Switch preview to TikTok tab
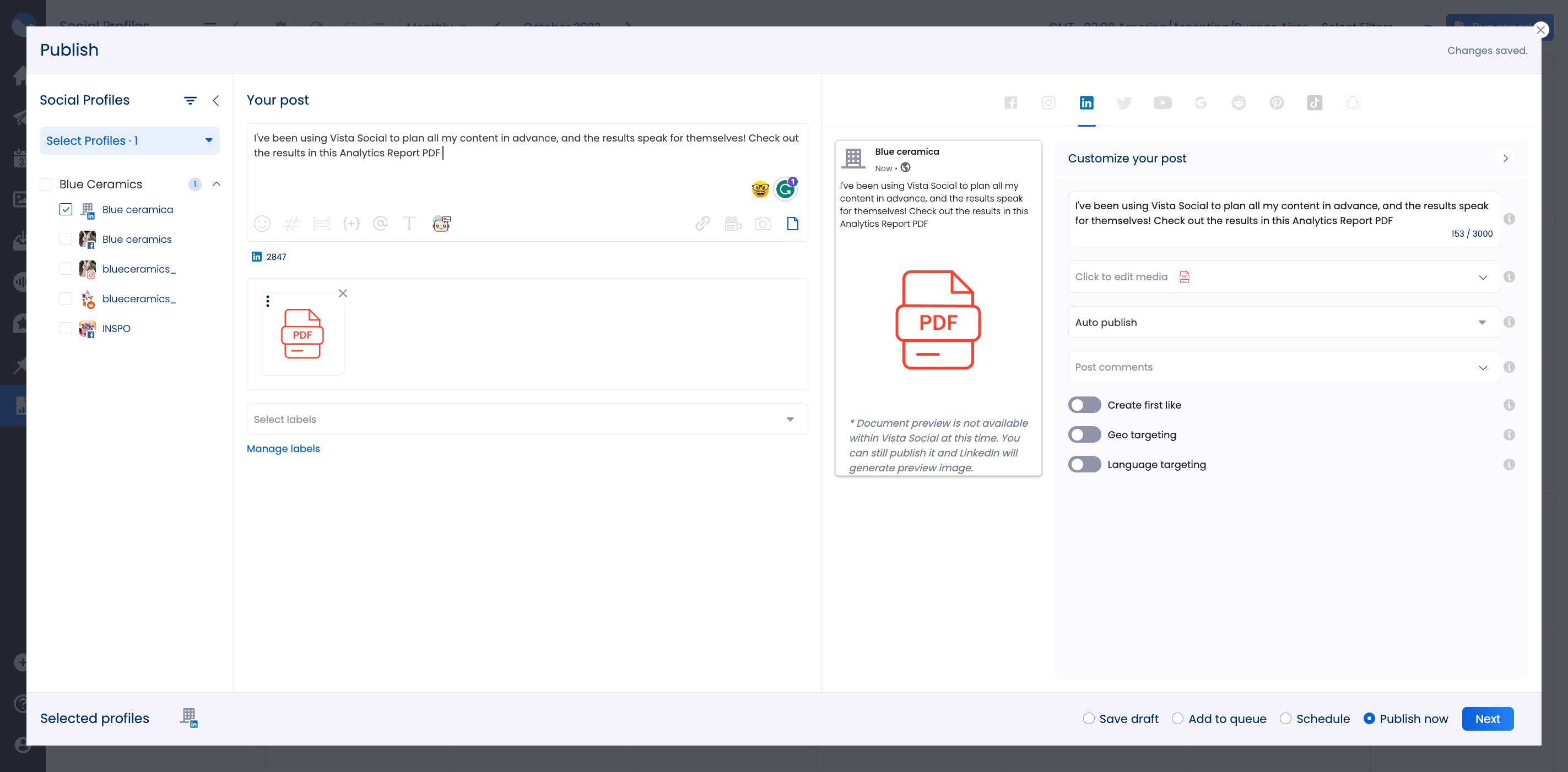1568x772 pixels. [1315, 103]
